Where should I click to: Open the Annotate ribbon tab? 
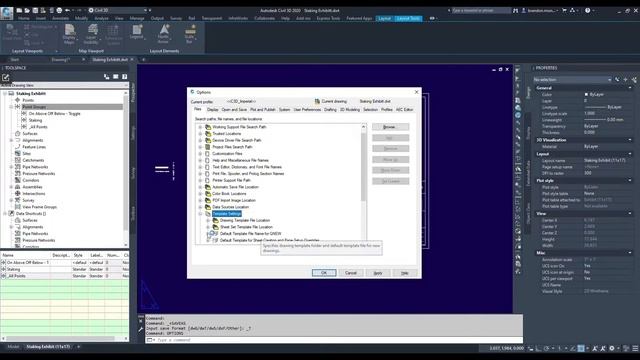pyautogui.click(x=60, y=18)
